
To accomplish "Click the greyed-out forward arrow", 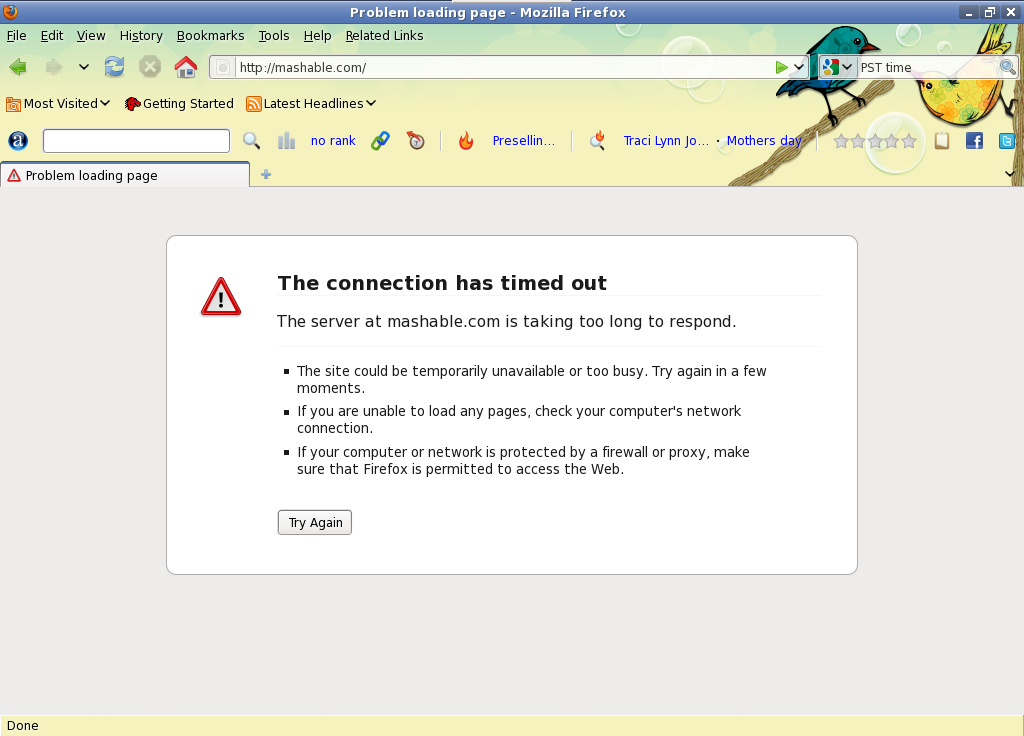I will (x=54, y=67).
